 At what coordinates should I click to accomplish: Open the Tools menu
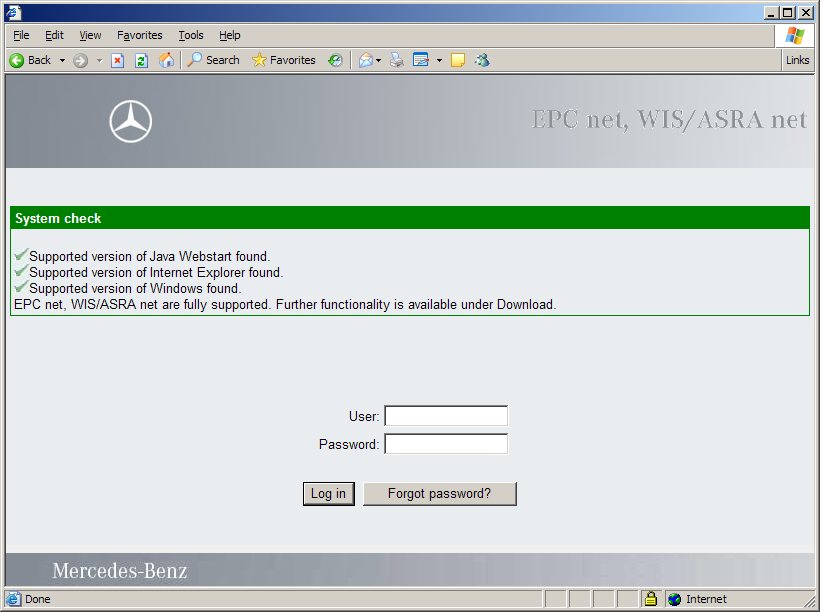click(x=190, y=35)
